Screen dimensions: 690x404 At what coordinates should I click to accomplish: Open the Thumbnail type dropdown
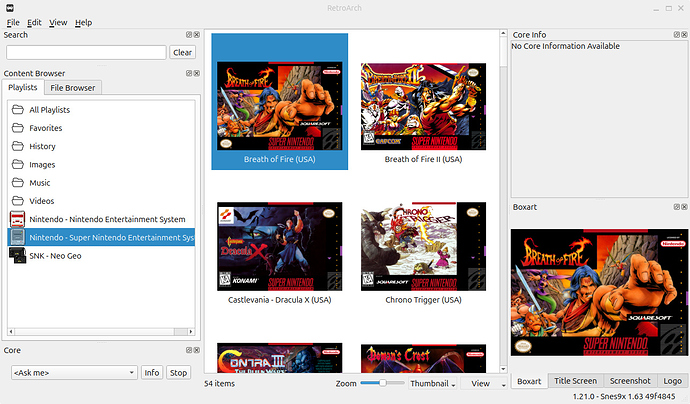[432, 383]
